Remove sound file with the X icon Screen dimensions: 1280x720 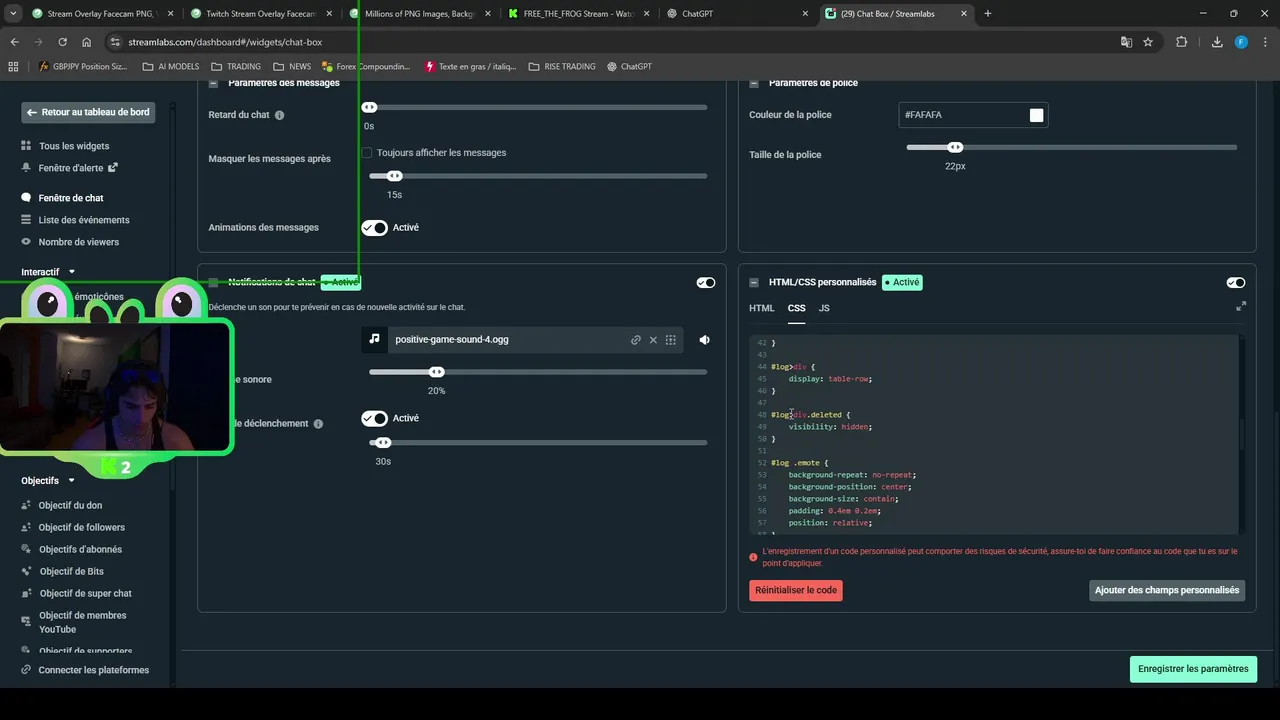(x=653, y=340)
